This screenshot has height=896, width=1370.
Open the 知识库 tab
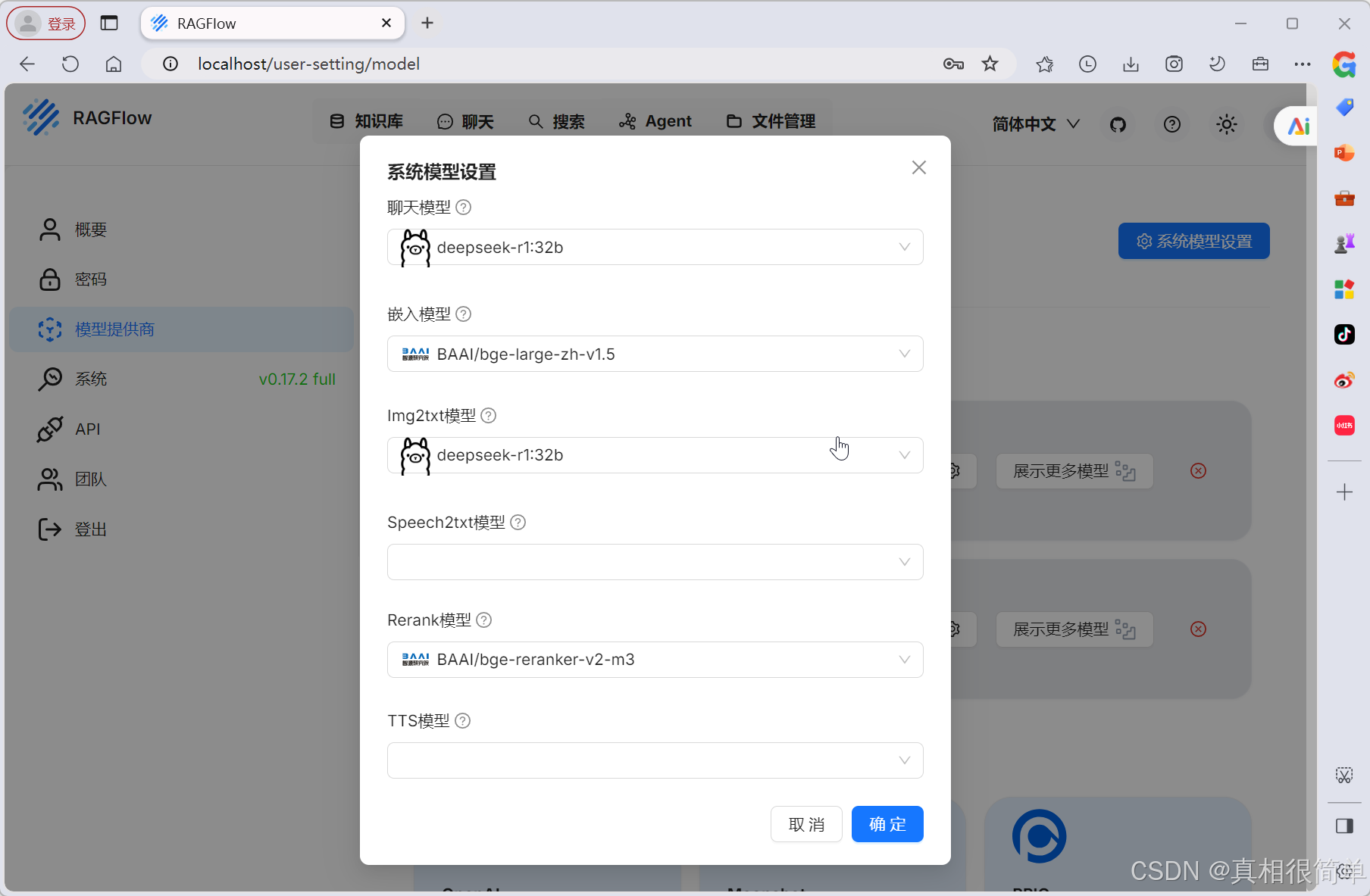point(367,121)
